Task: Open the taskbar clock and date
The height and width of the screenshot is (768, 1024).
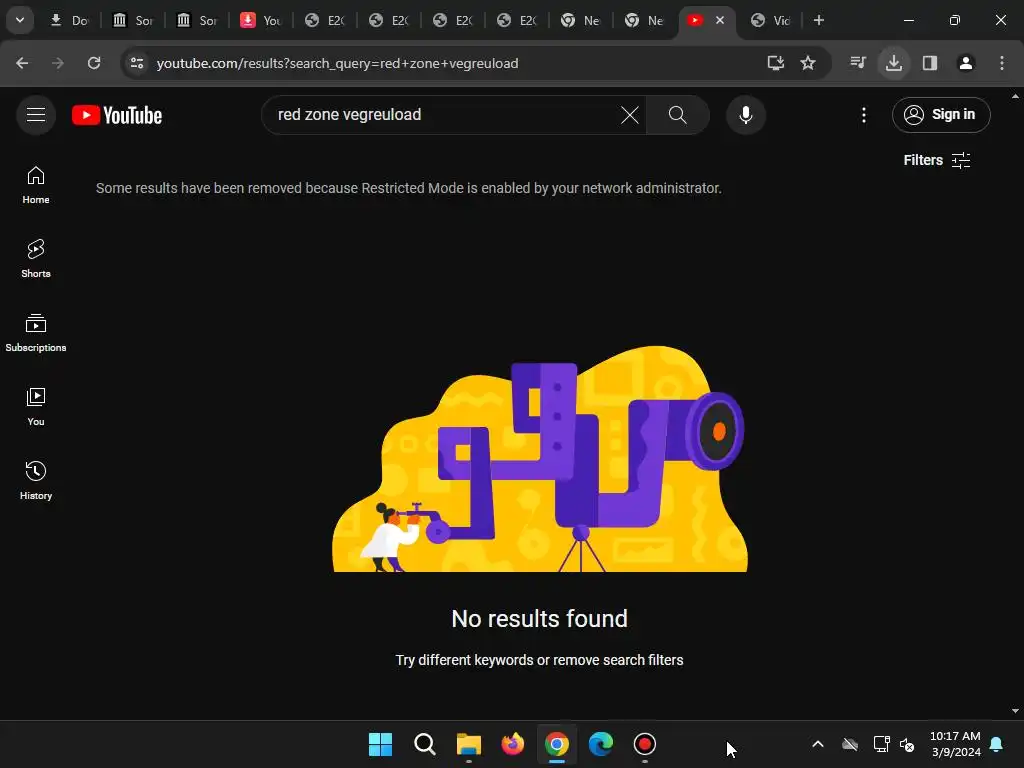Action: [955, 744]
